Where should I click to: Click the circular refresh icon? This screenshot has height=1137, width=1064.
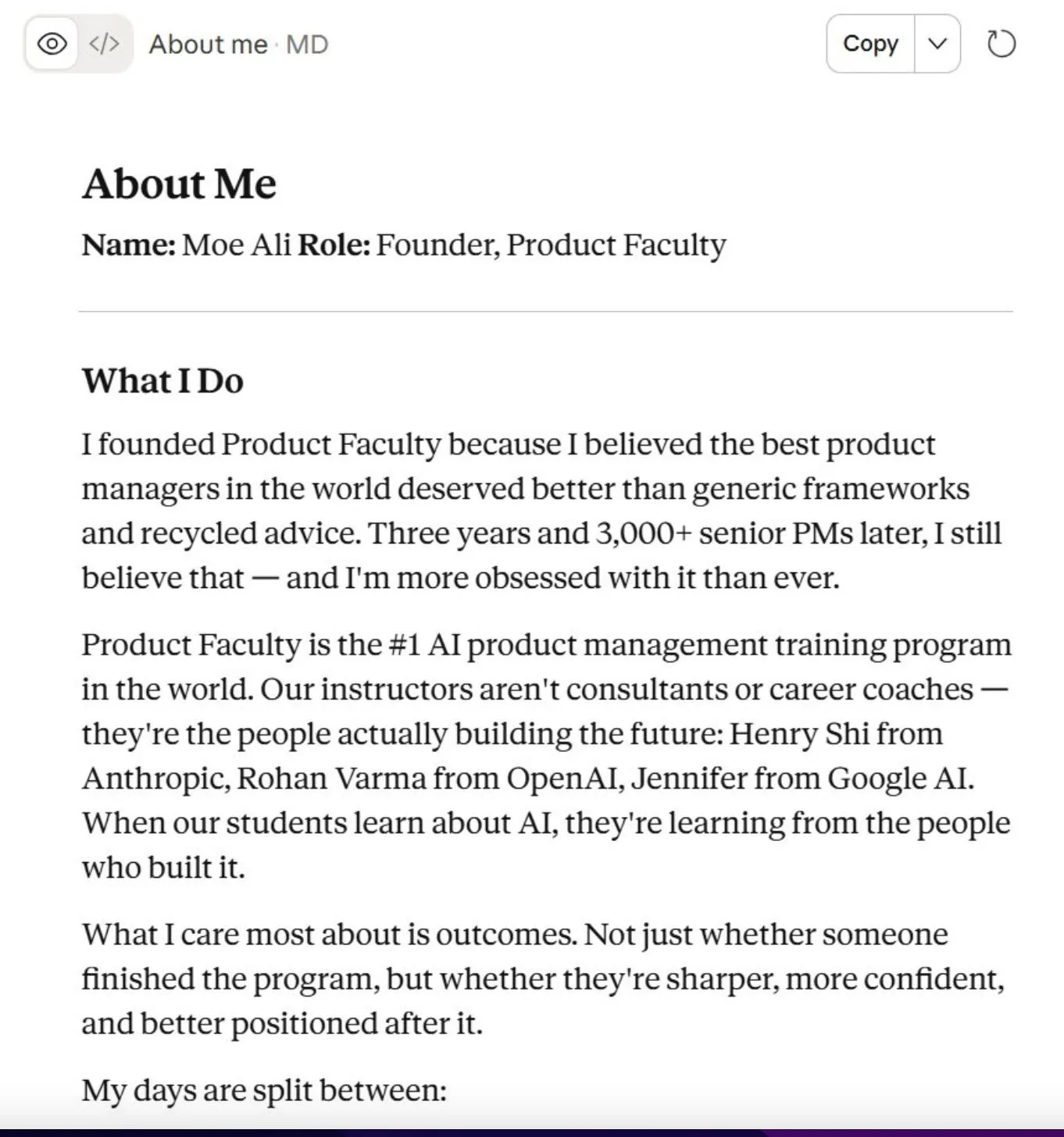click(1002, 44)
